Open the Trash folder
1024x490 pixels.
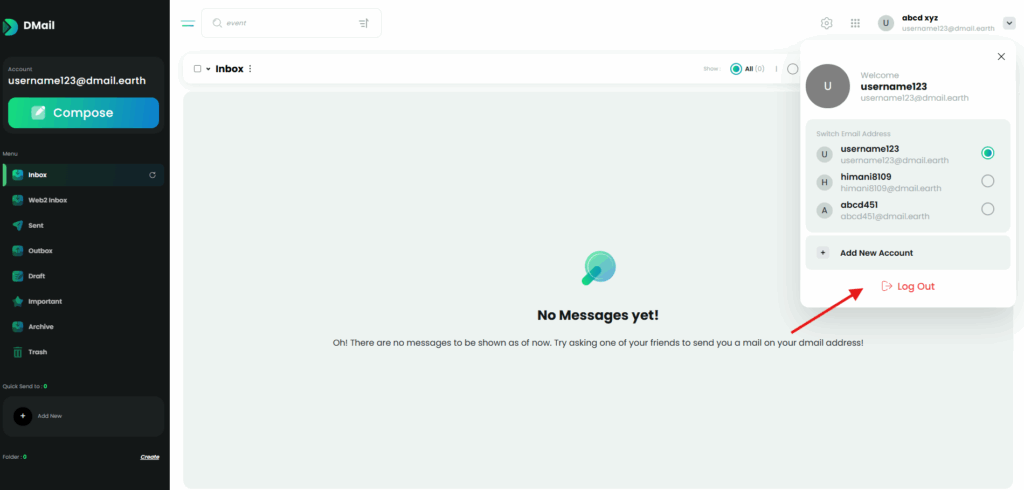pyautogui.click(x=37, y=352)
